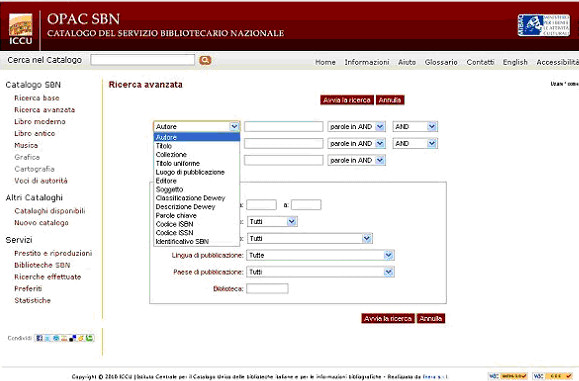Open first row 'parole in AND' dropdown
This screenshot has width=579, height=381.
click(x=357, y=127)
